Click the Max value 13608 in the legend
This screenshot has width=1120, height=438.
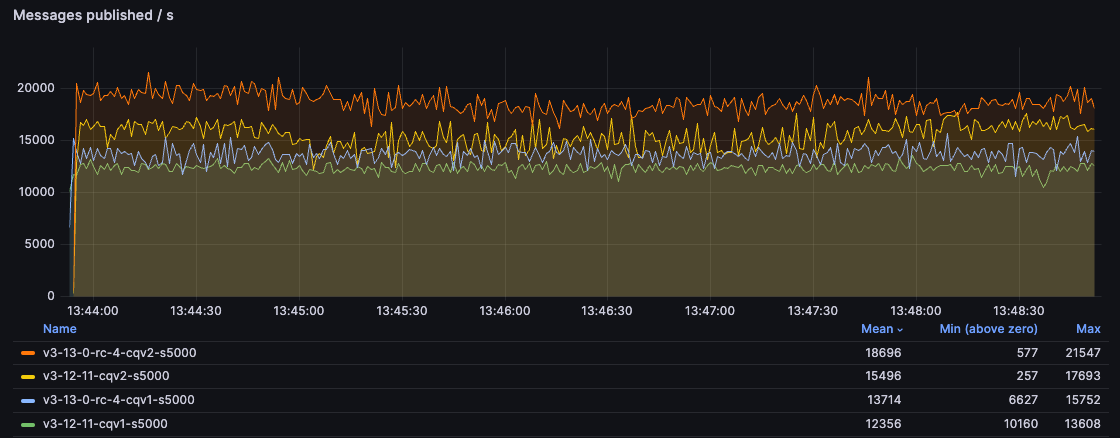click(1084, 424)
